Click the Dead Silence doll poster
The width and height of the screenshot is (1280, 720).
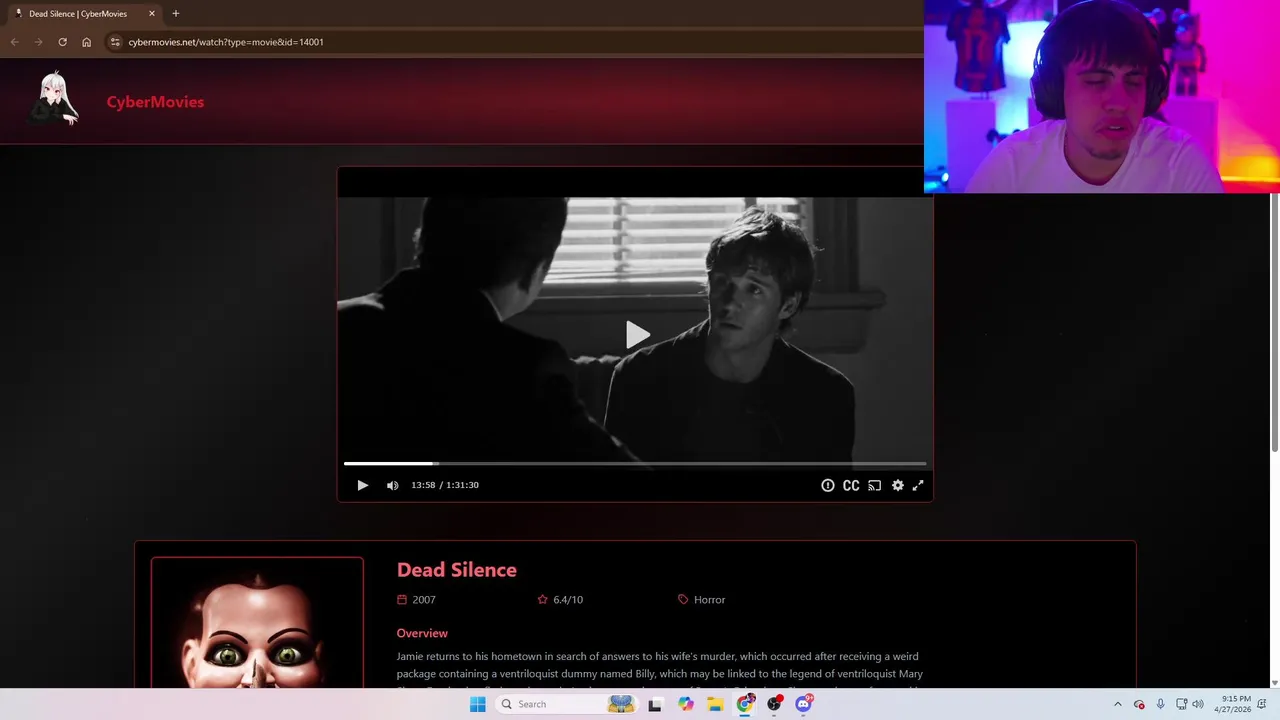[x=257, y=623]
